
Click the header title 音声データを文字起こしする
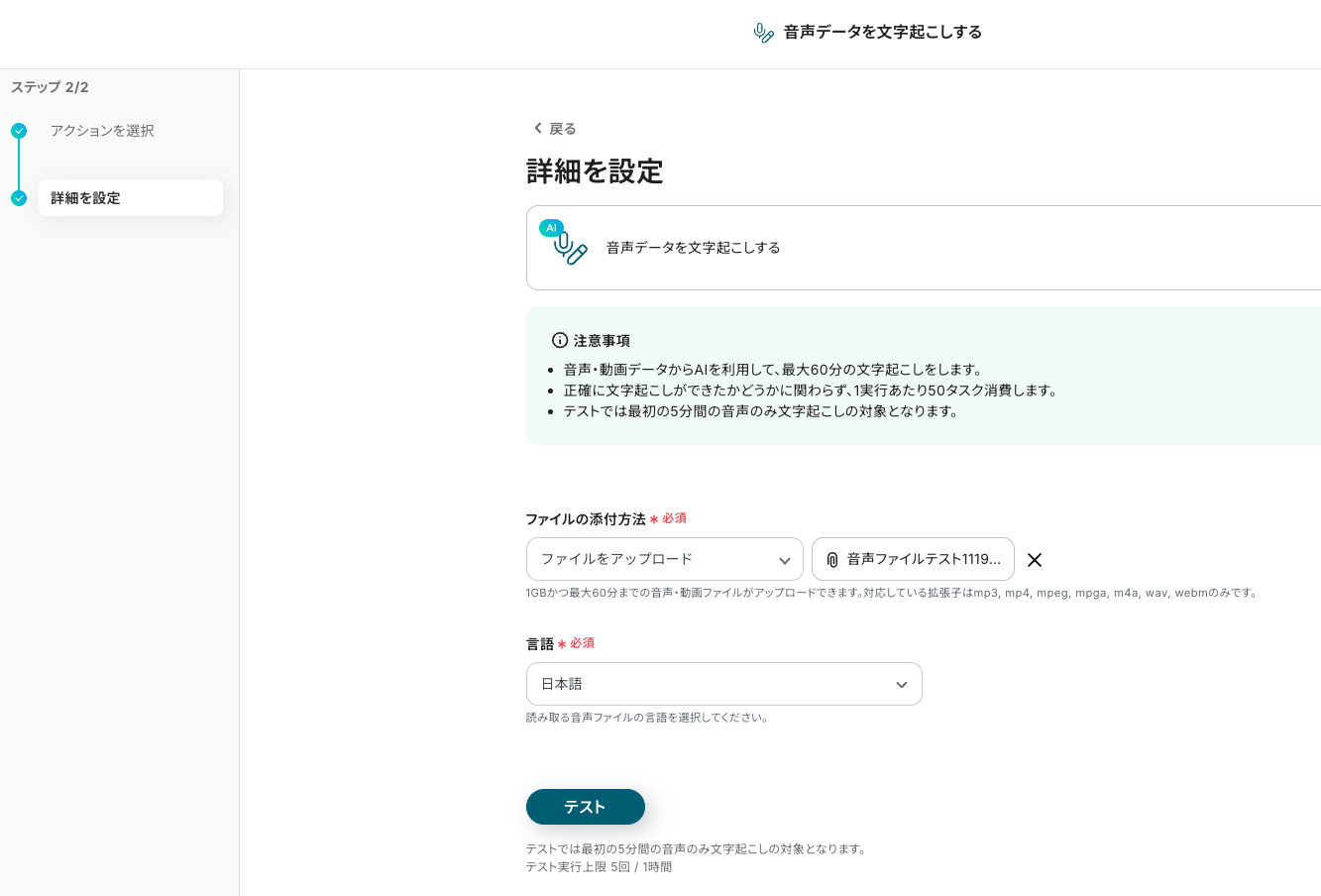[882, 32]
